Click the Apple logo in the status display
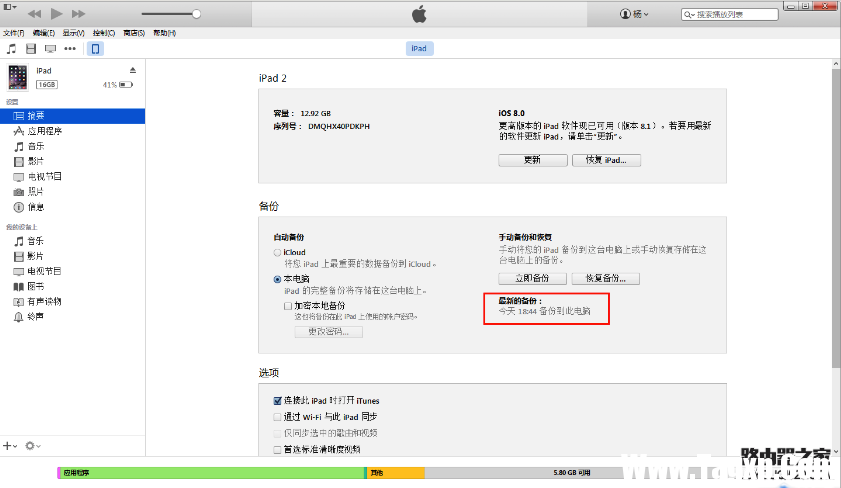Image resolution: width=841 pixels, height=488 pixels. tap(419, 14)
